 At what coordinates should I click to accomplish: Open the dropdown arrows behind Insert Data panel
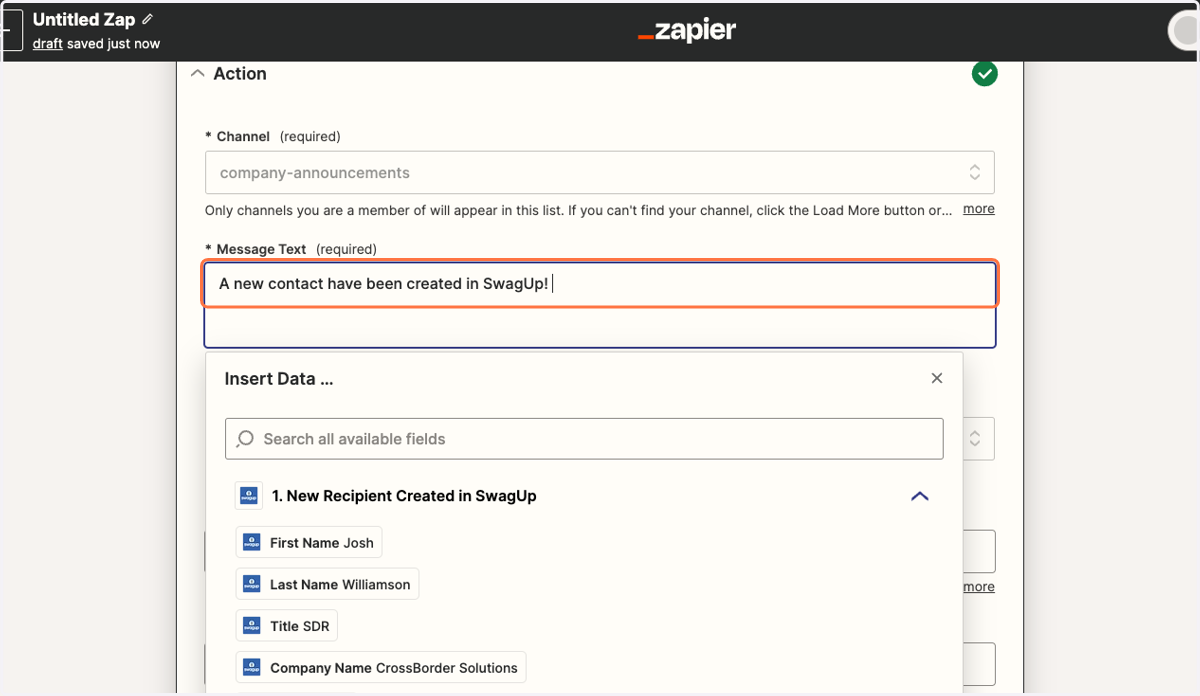975,439
